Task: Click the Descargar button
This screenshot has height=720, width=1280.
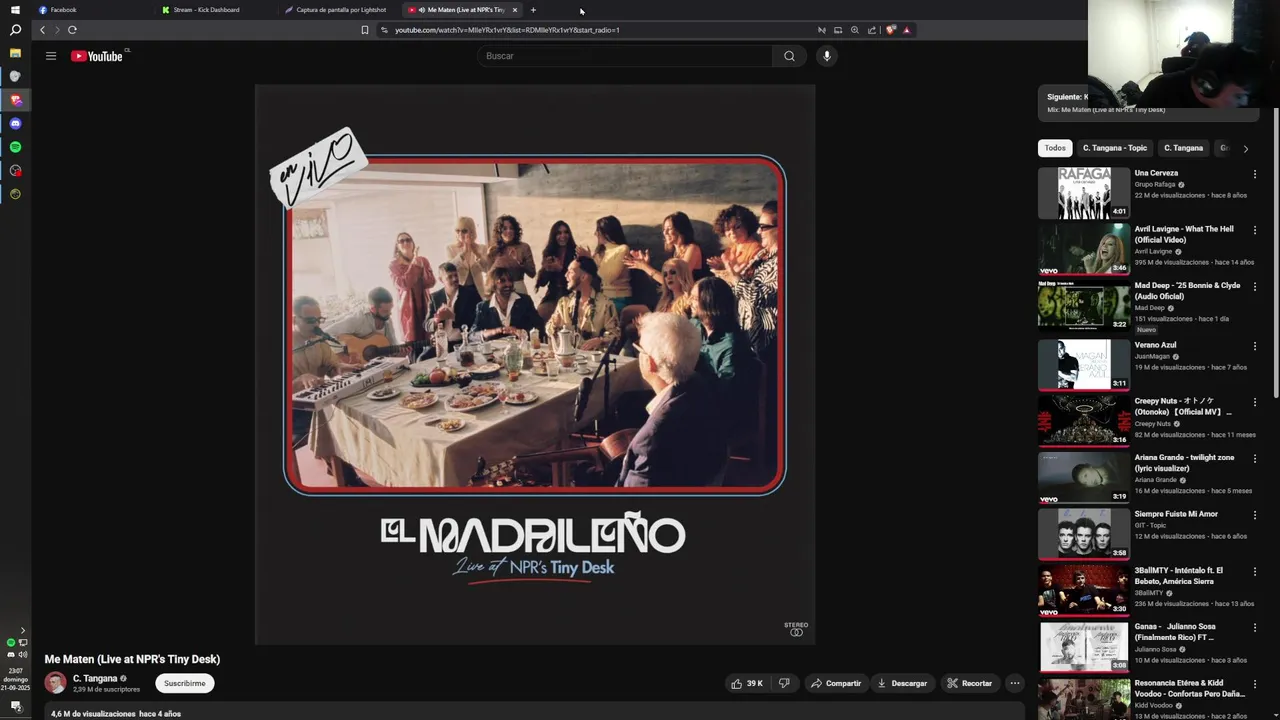Action: 901,683
